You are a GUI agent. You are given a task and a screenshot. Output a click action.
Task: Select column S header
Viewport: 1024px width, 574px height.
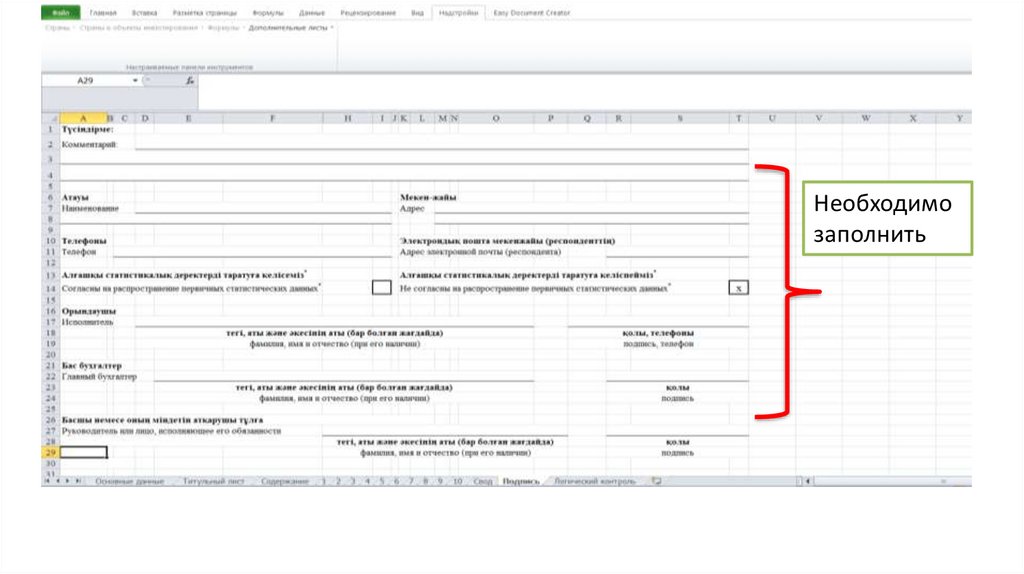pos(680,118)
